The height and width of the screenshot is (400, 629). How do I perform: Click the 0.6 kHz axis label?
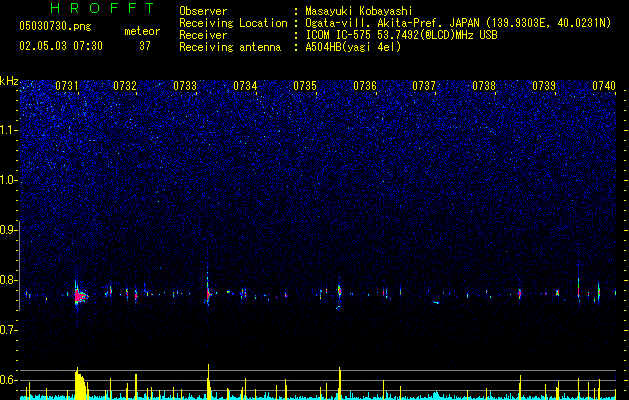(9, 380)
